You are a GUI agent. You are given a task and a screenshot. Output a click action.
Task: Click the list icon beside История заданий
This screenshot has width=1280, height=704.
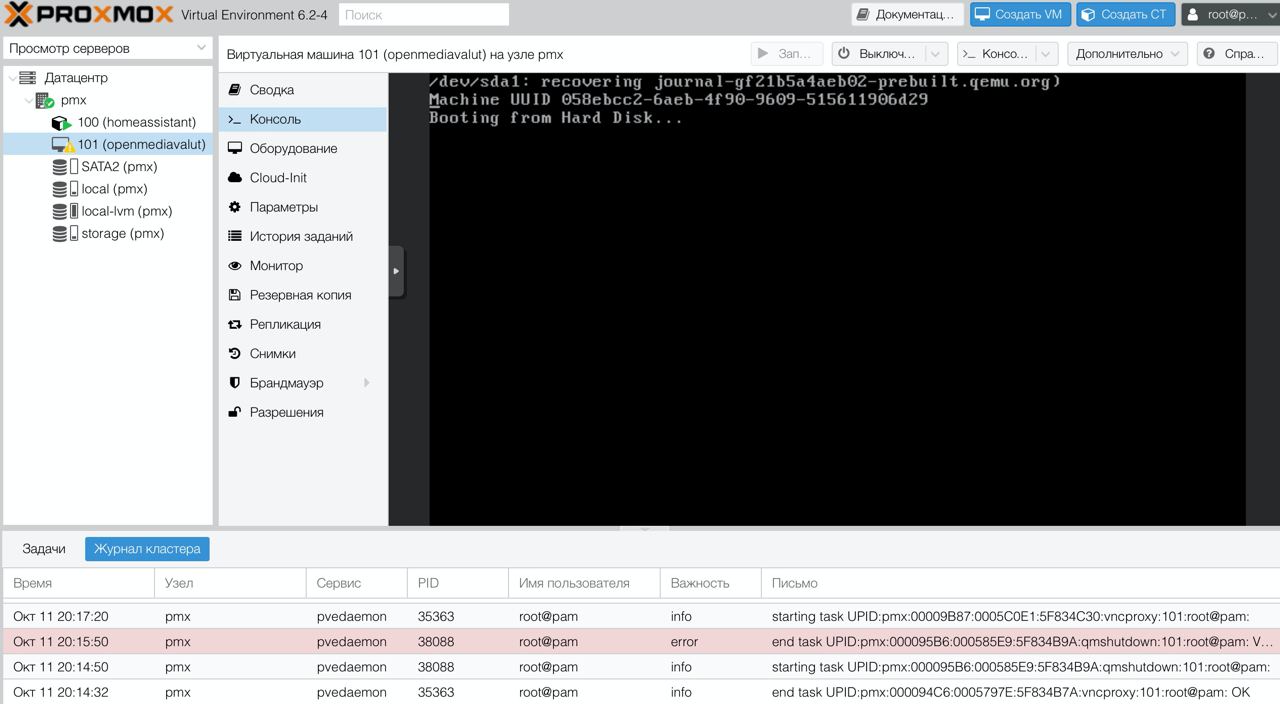235,236
